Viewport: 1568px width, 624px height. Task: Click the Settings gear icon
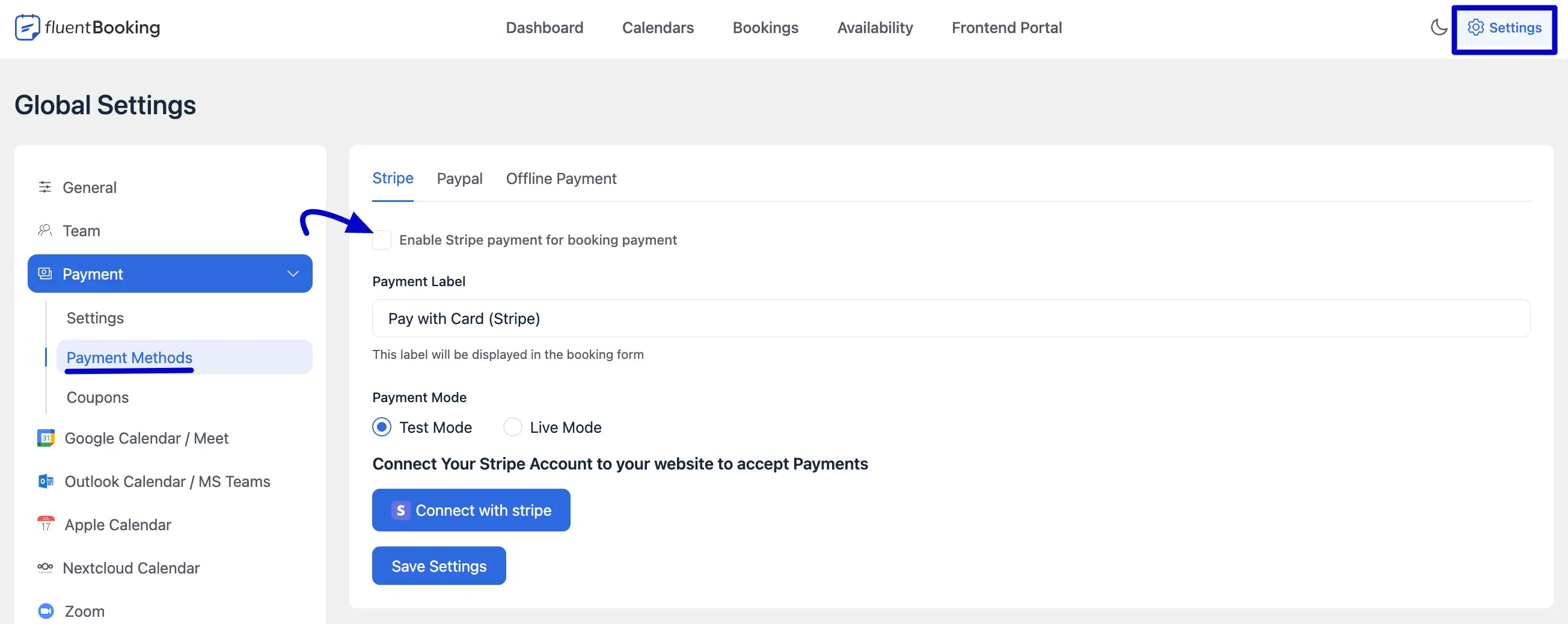click(1475, 28)
